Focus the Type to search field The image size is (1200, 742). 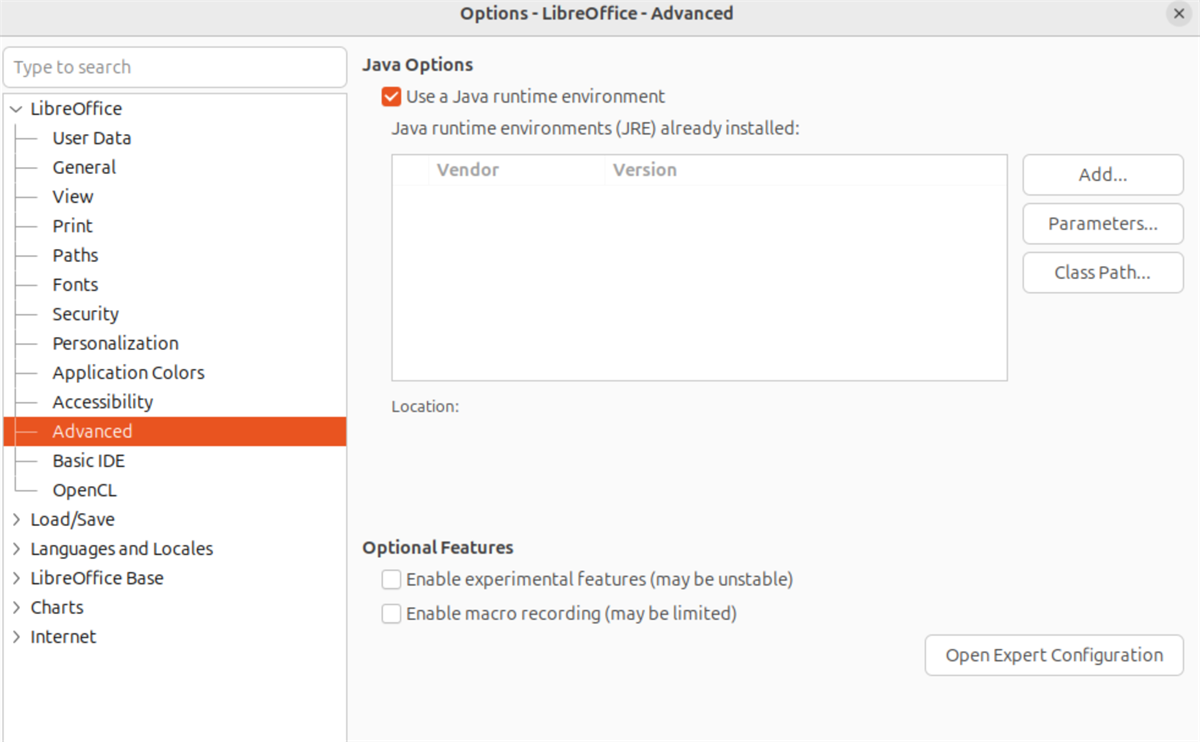click(175, 67)
